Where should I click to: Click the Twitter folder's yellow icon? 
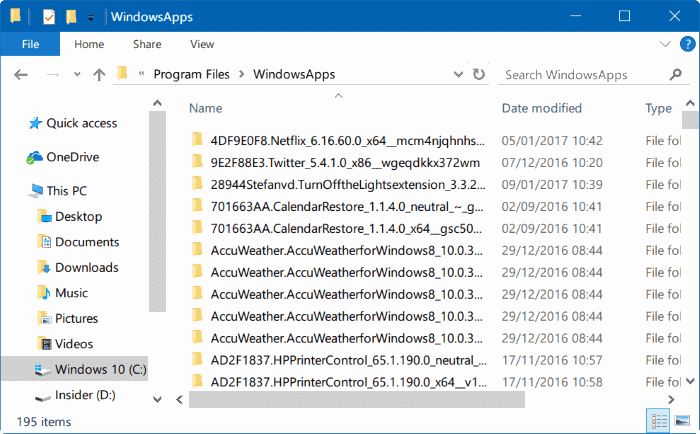coord(197,161)
